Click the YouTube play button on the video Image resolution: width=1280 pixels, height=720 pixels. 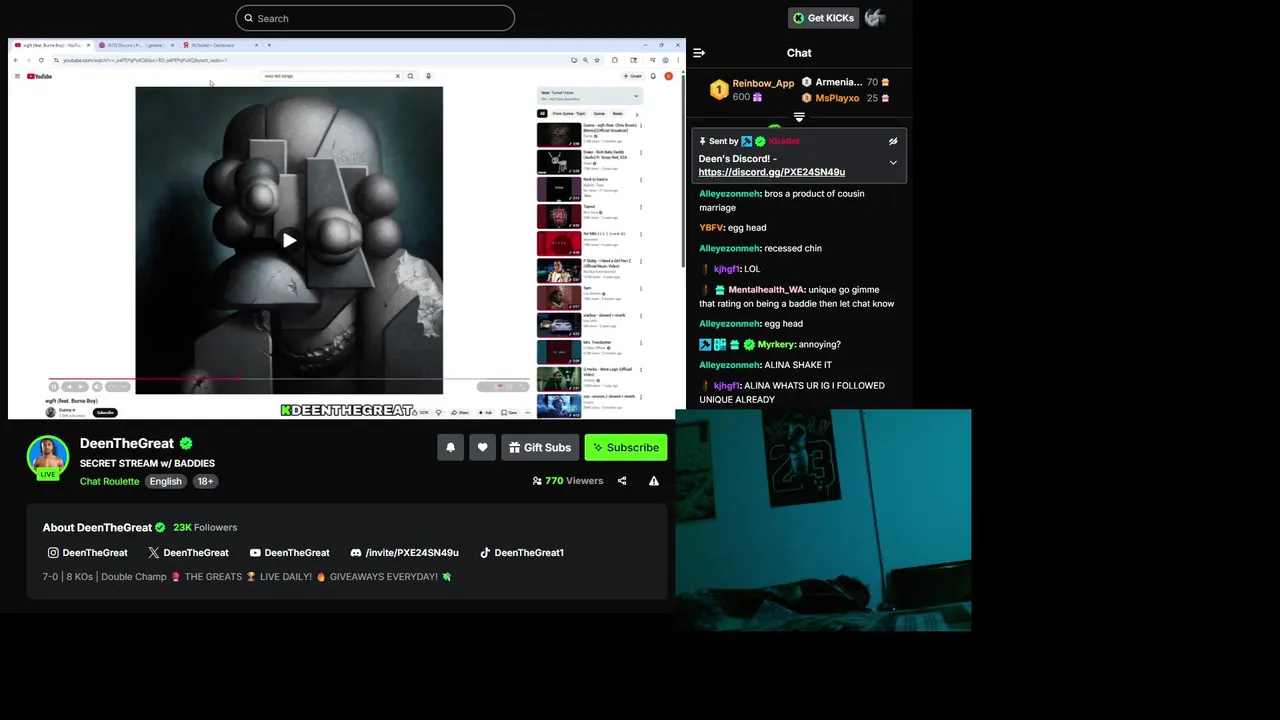pyautogui.click(x=289, y=240)
